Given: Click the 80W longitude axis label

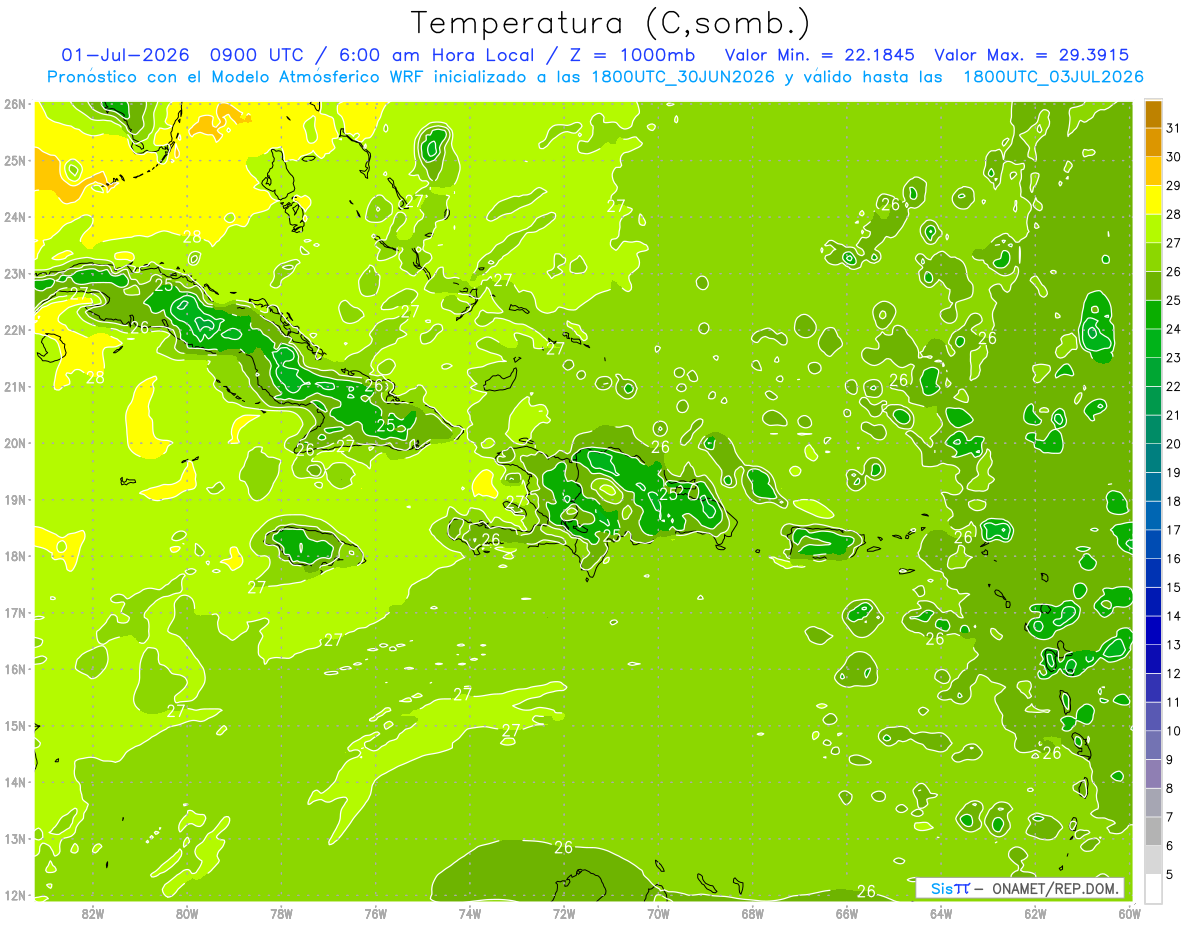Looking at the screenshot, I should click(x=186, y=912).
